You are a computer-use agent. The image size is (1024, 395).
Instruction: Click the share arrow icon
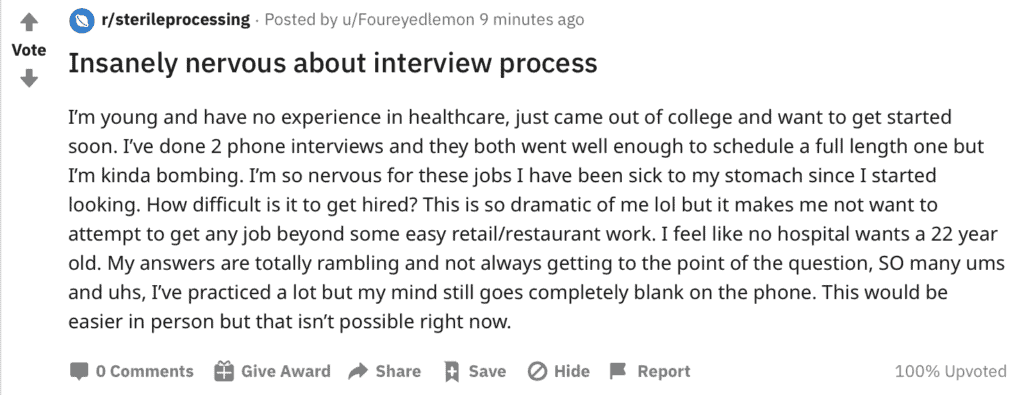[x=358, y=371]
